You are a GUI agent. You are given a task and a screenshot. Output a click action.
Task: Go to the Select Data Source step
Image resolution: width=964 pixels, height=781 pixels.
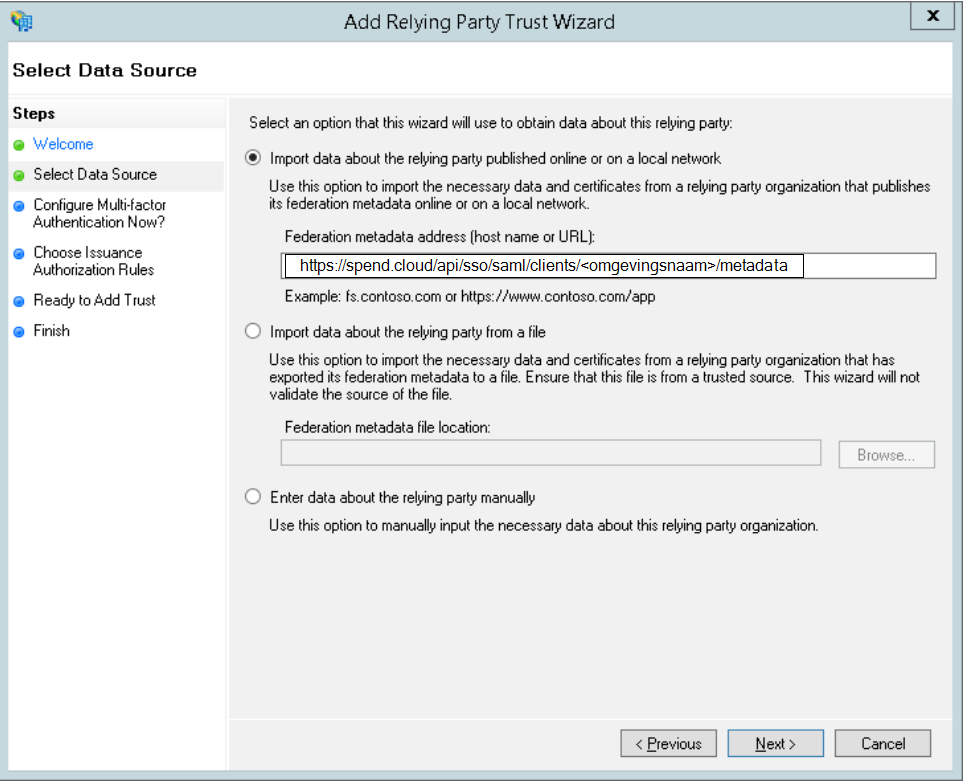(95, 175)
